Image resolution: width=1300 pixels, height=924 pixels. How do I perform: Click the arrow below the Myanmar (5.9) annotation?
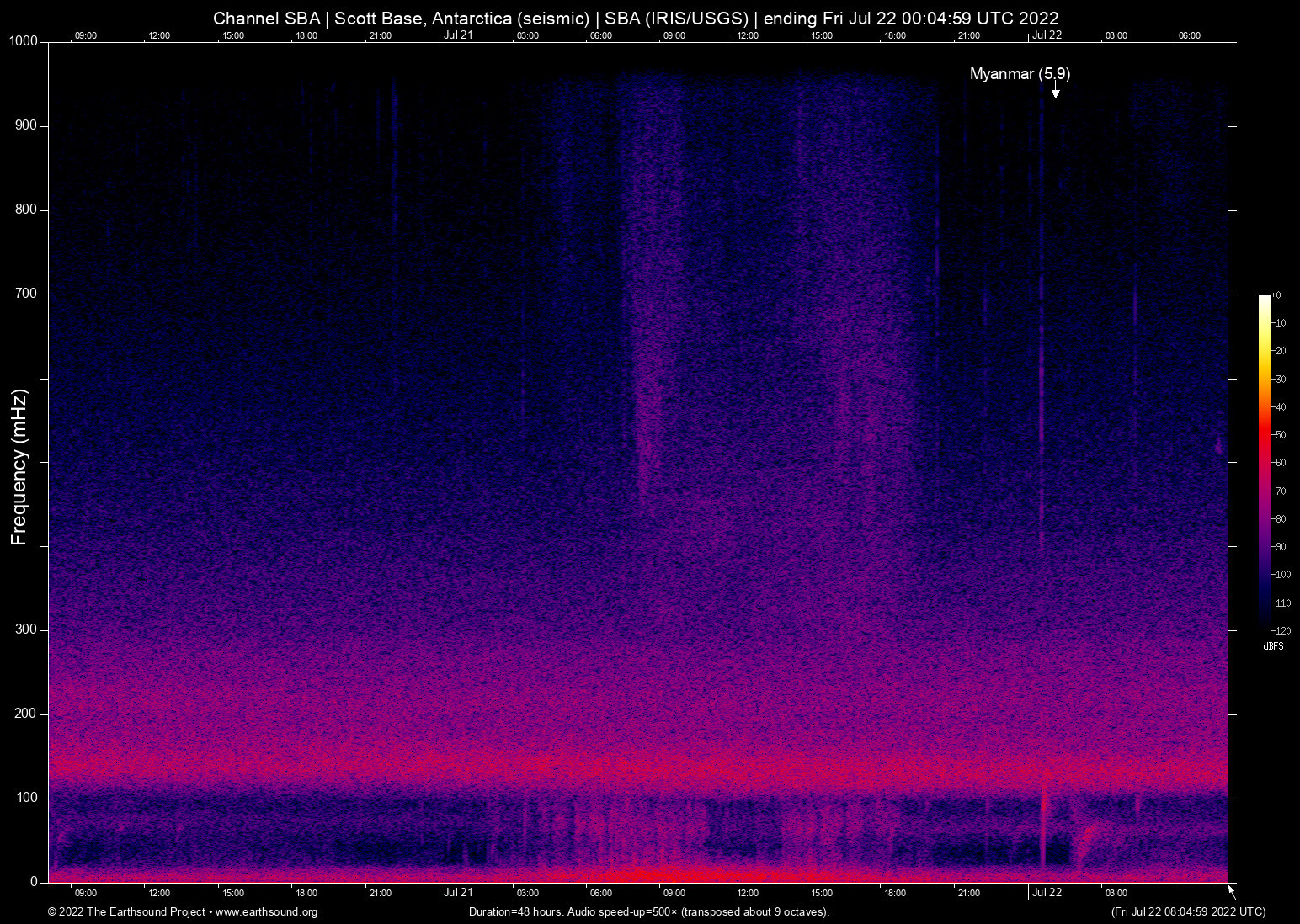[1055, 90]
